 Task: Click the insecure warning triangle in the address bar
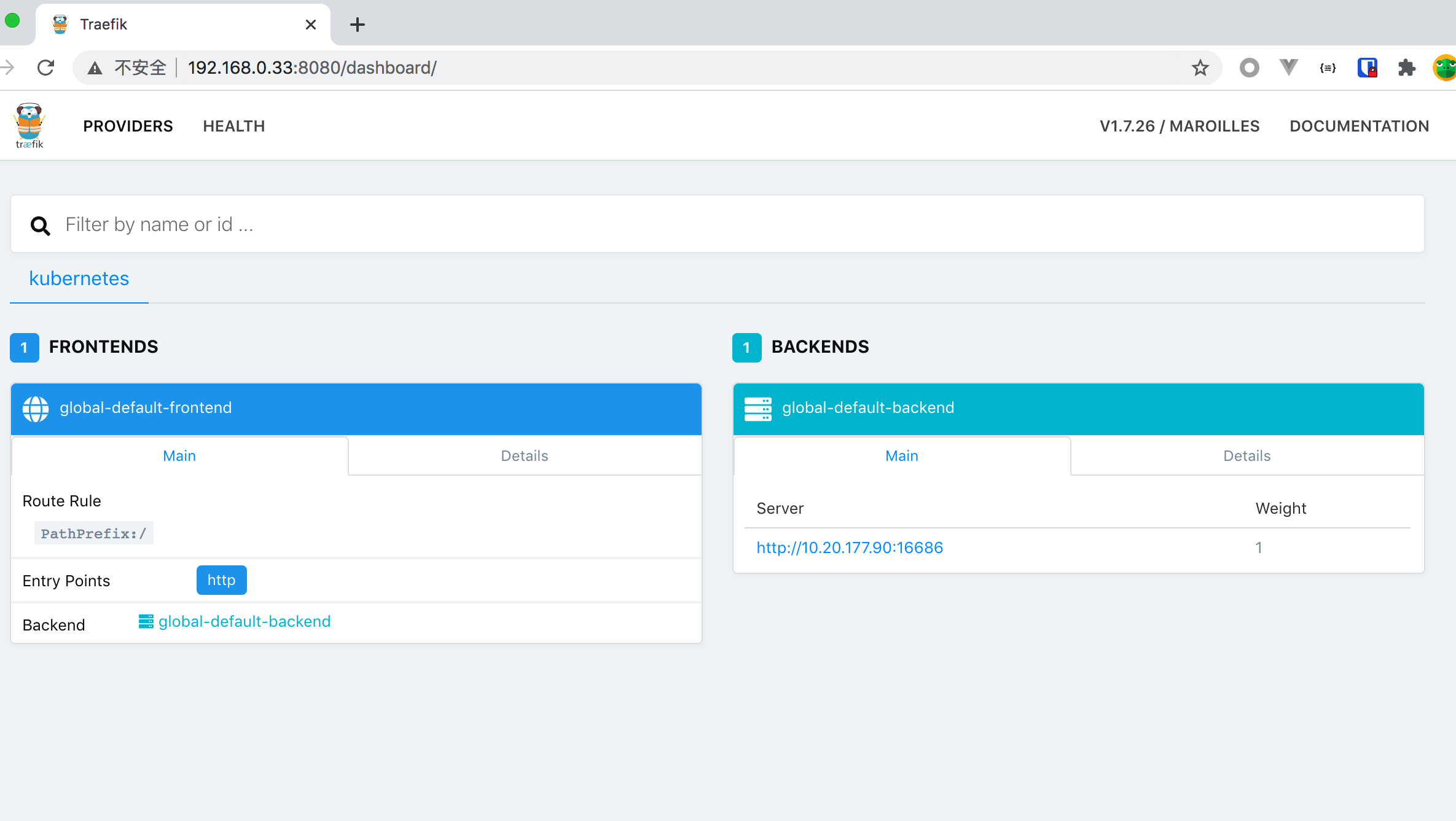pos(95,68)
